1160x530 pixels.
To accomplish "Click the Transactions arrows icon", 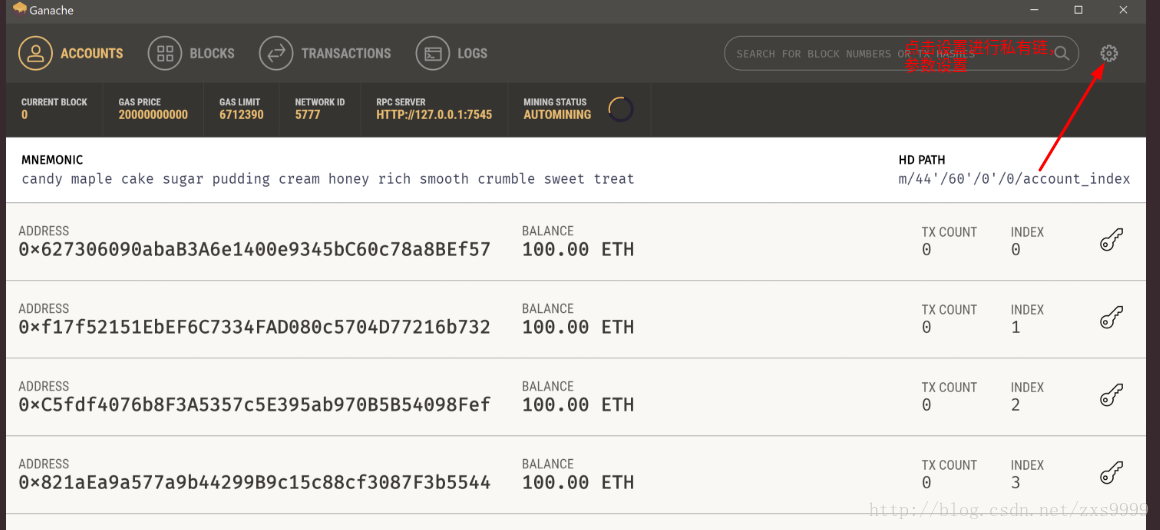I will tap(276, 53).
